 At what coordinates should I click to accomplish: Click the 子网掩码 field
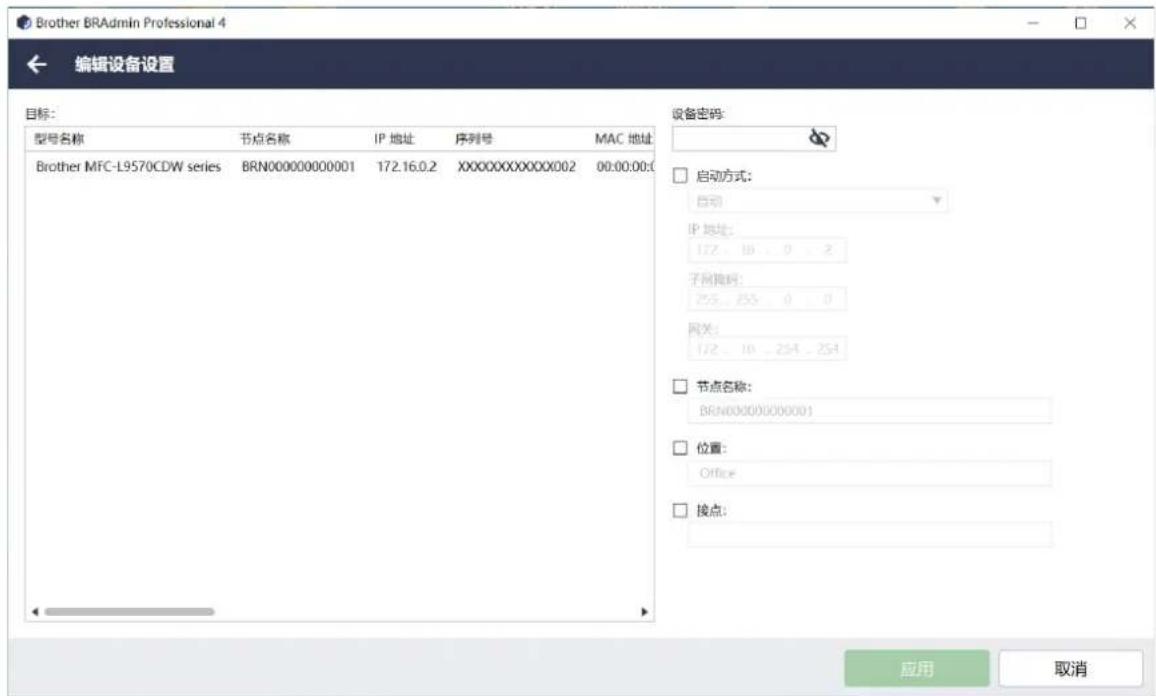[x=767, y=299]
